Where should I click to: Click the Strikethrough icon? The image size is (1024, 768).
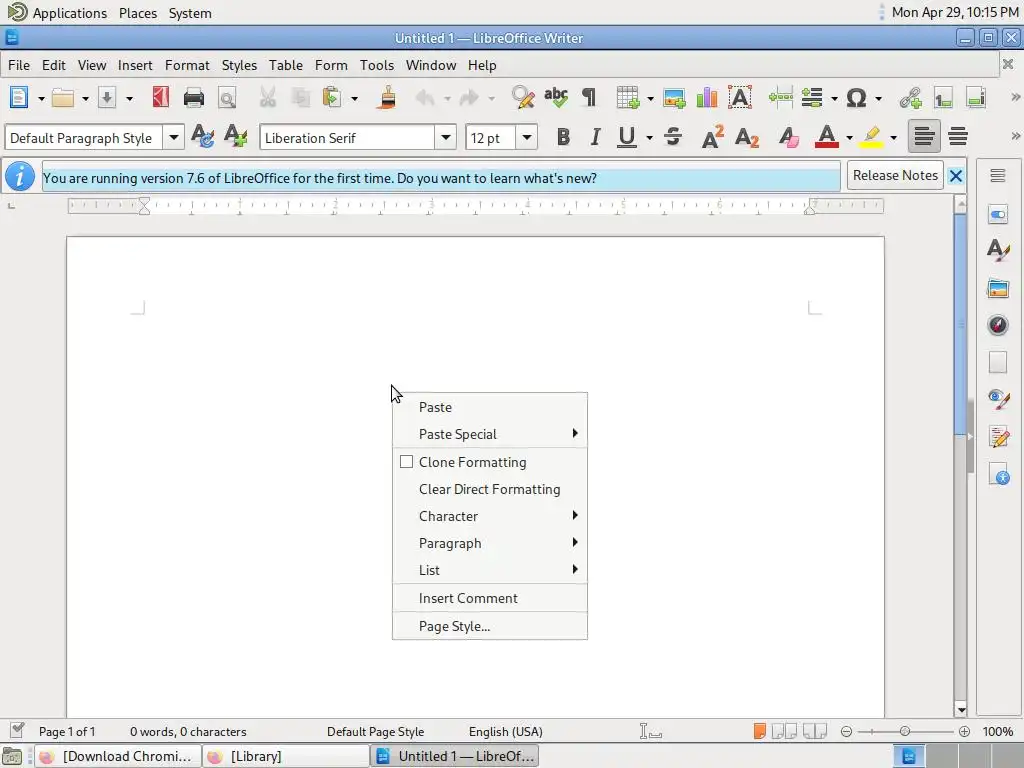tap(673, 137)
